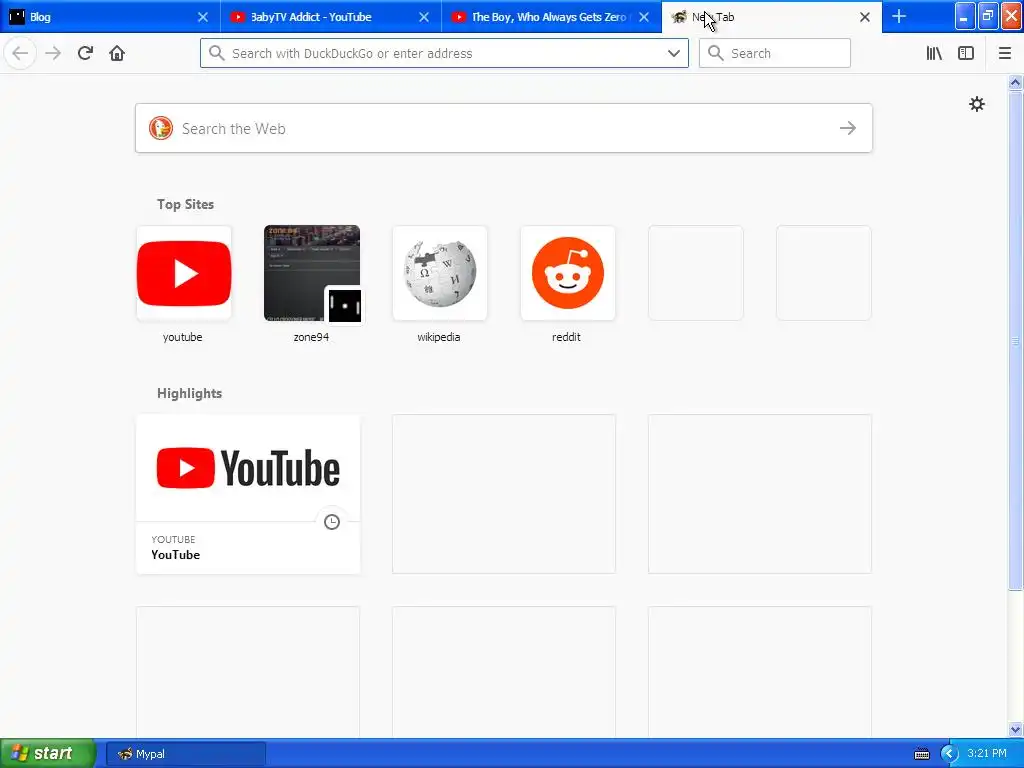Focus the Search the Web box
Screen dimensions: 1024x768
pyautogui.click(x=504, y=128)
